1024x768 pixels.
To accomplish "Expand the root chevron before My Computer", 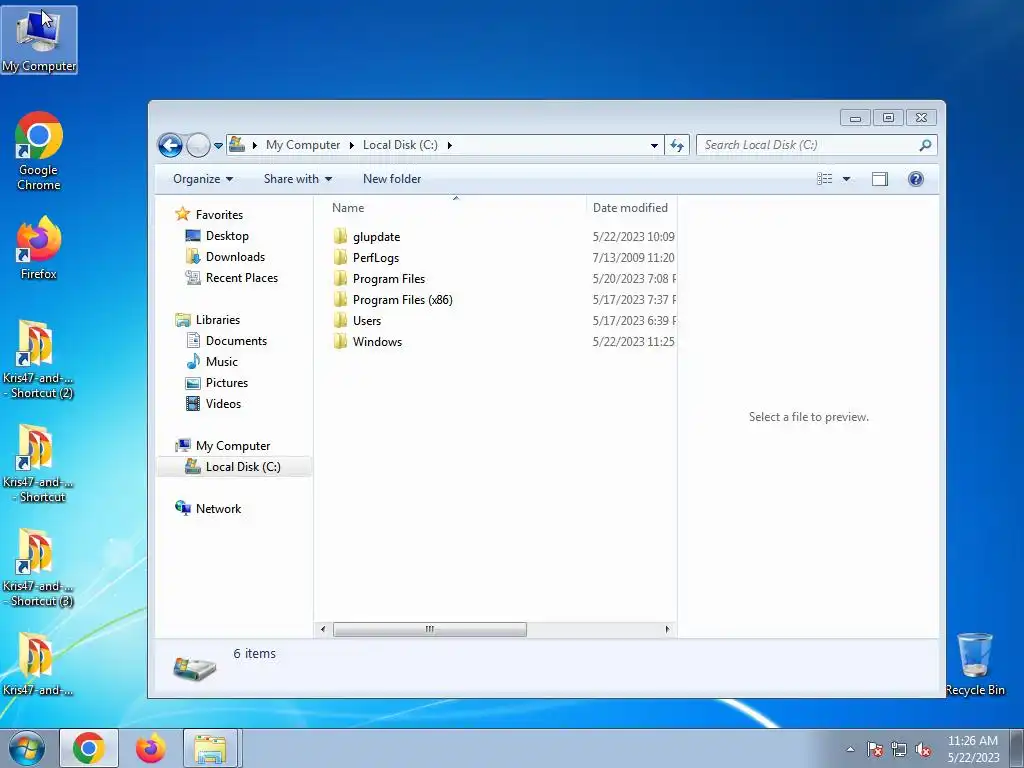I will click(x=255, y=145).
